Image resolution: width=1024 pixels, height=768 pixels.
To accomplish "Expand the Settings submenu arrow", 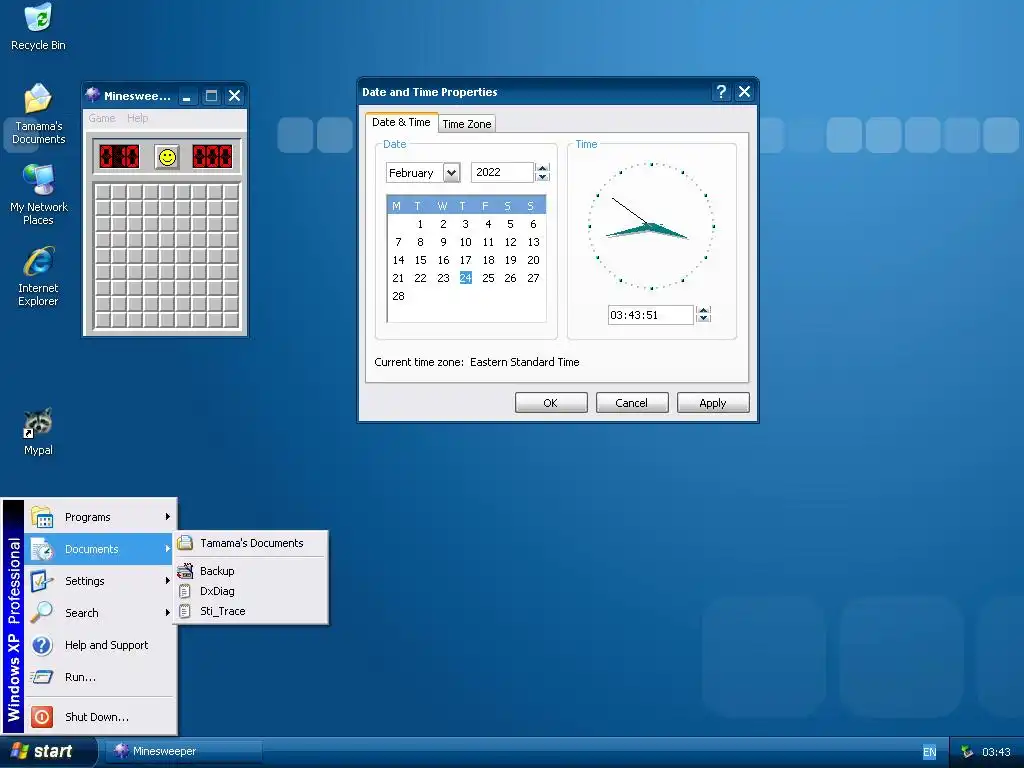I will 168,581.
